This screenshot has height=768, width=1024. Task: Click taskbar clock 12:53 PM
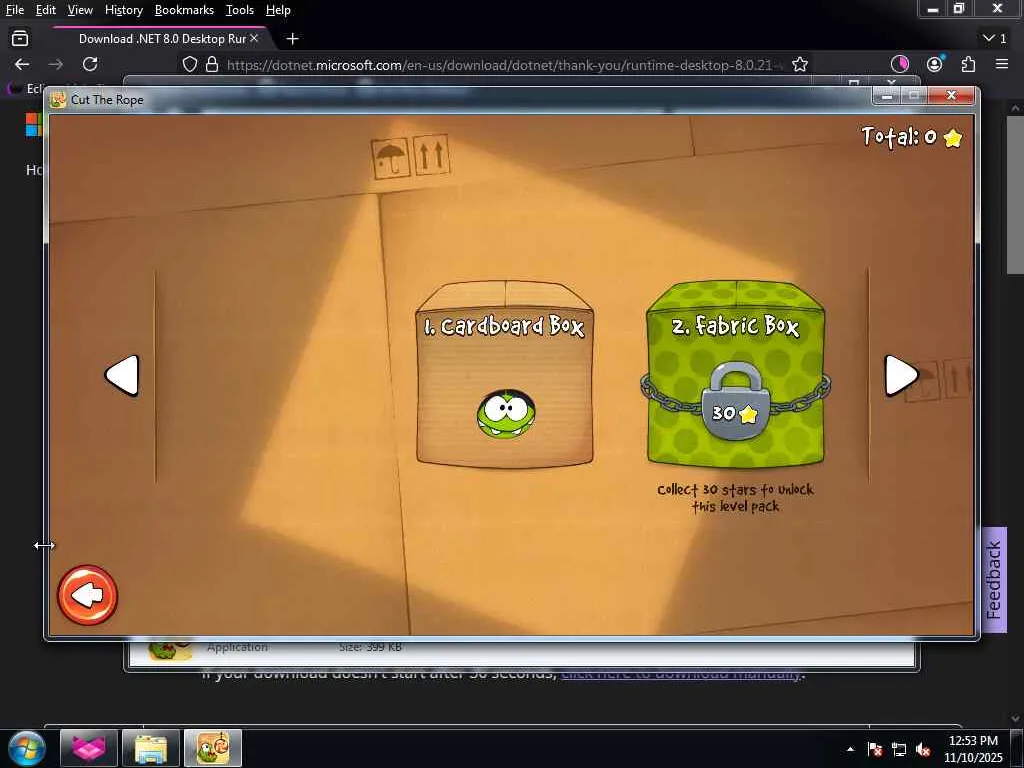click(x=973, y=749)
